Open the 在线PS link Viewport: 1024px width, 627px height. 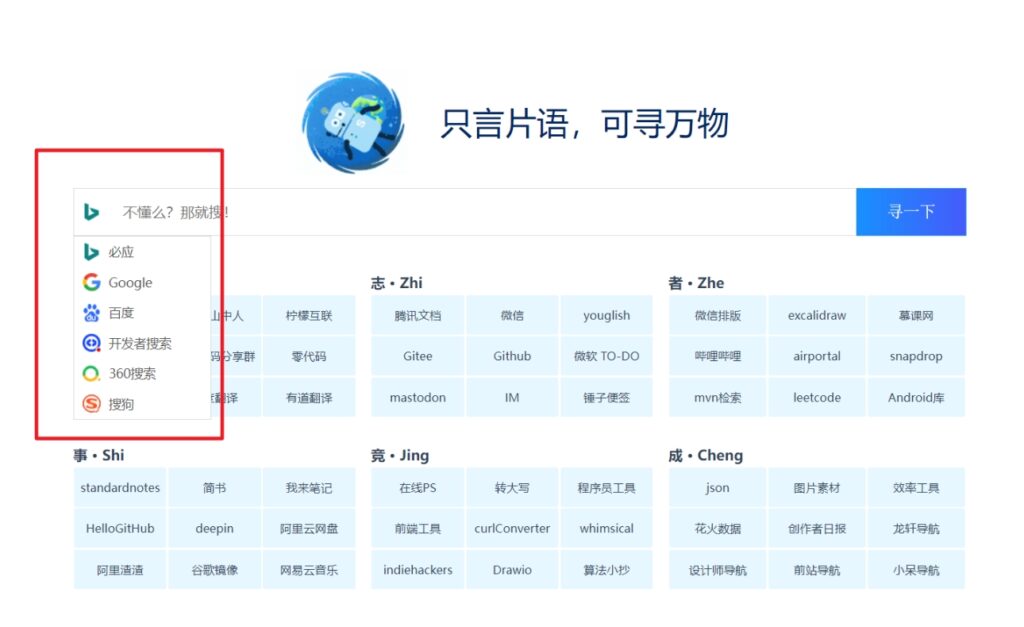point(418,487)
